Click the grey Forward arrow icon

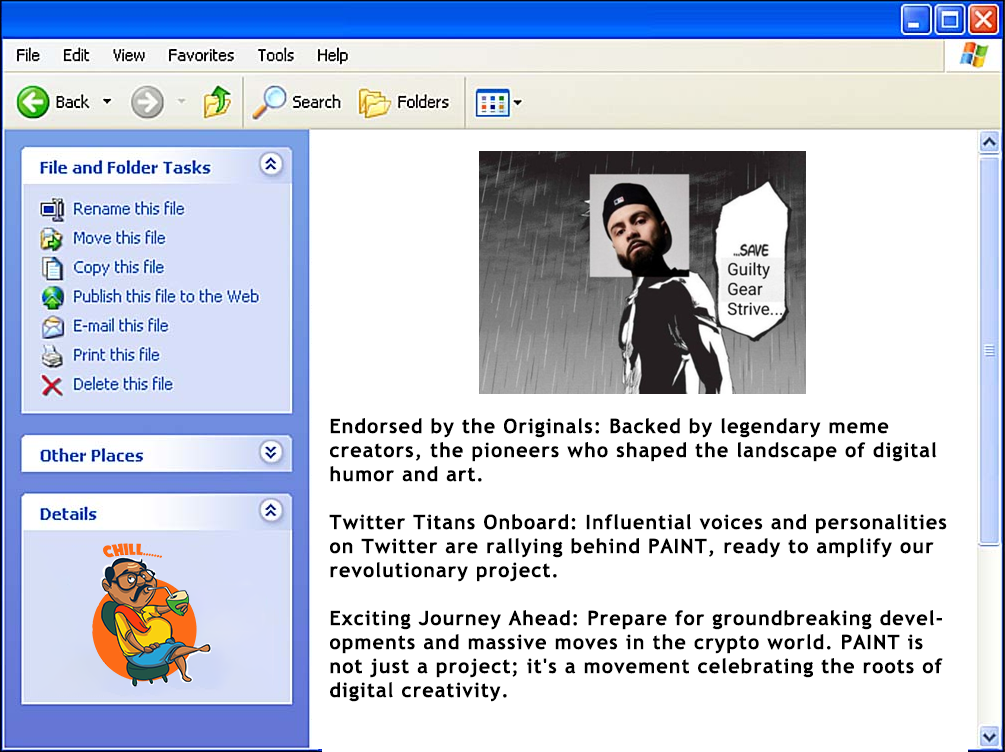click(147, 102)
